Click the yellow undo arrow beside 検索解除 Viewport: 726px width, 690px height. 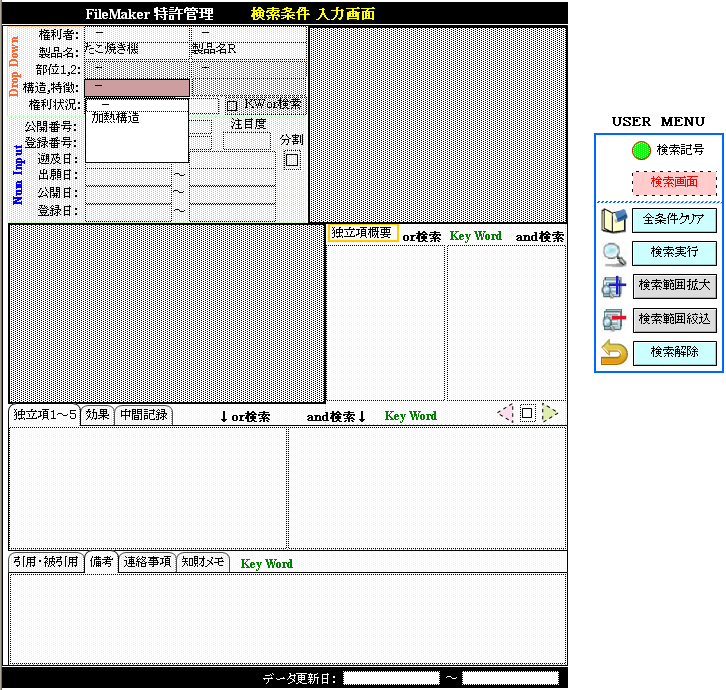coord(614,353)
